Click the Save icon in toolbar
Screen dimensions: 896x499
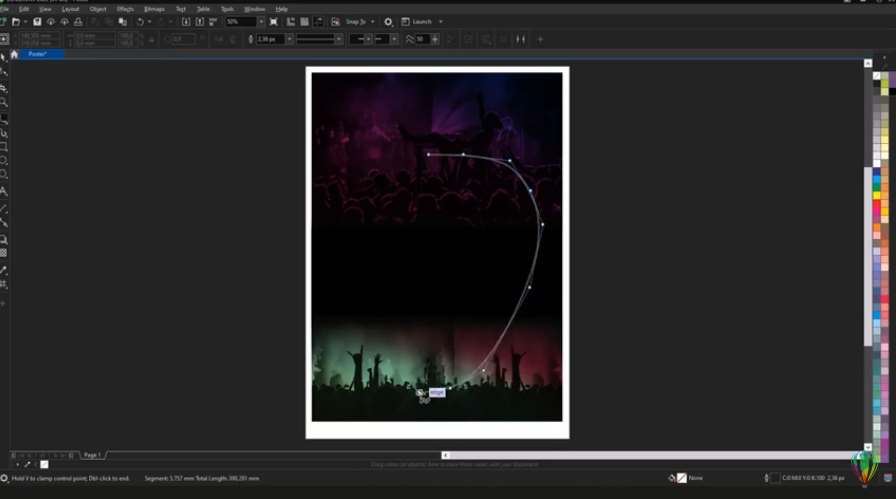pos(37,21)
